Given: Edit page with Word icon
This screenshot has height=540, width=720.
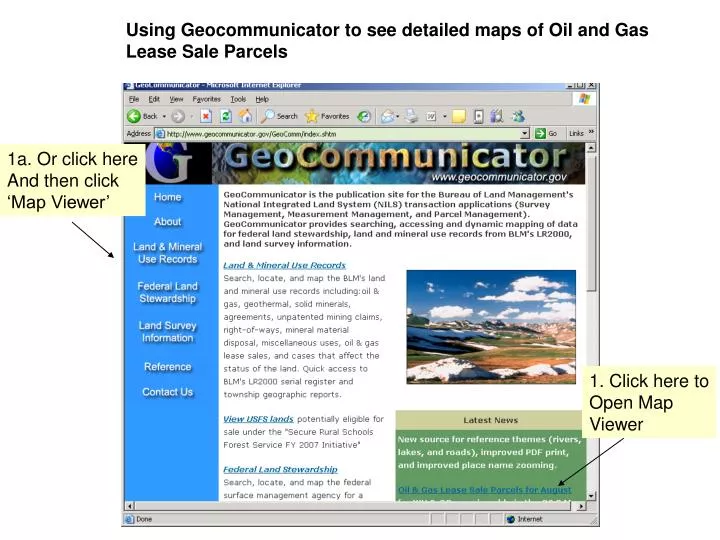Looking at the screenshot, I should (x=431, y=117).
